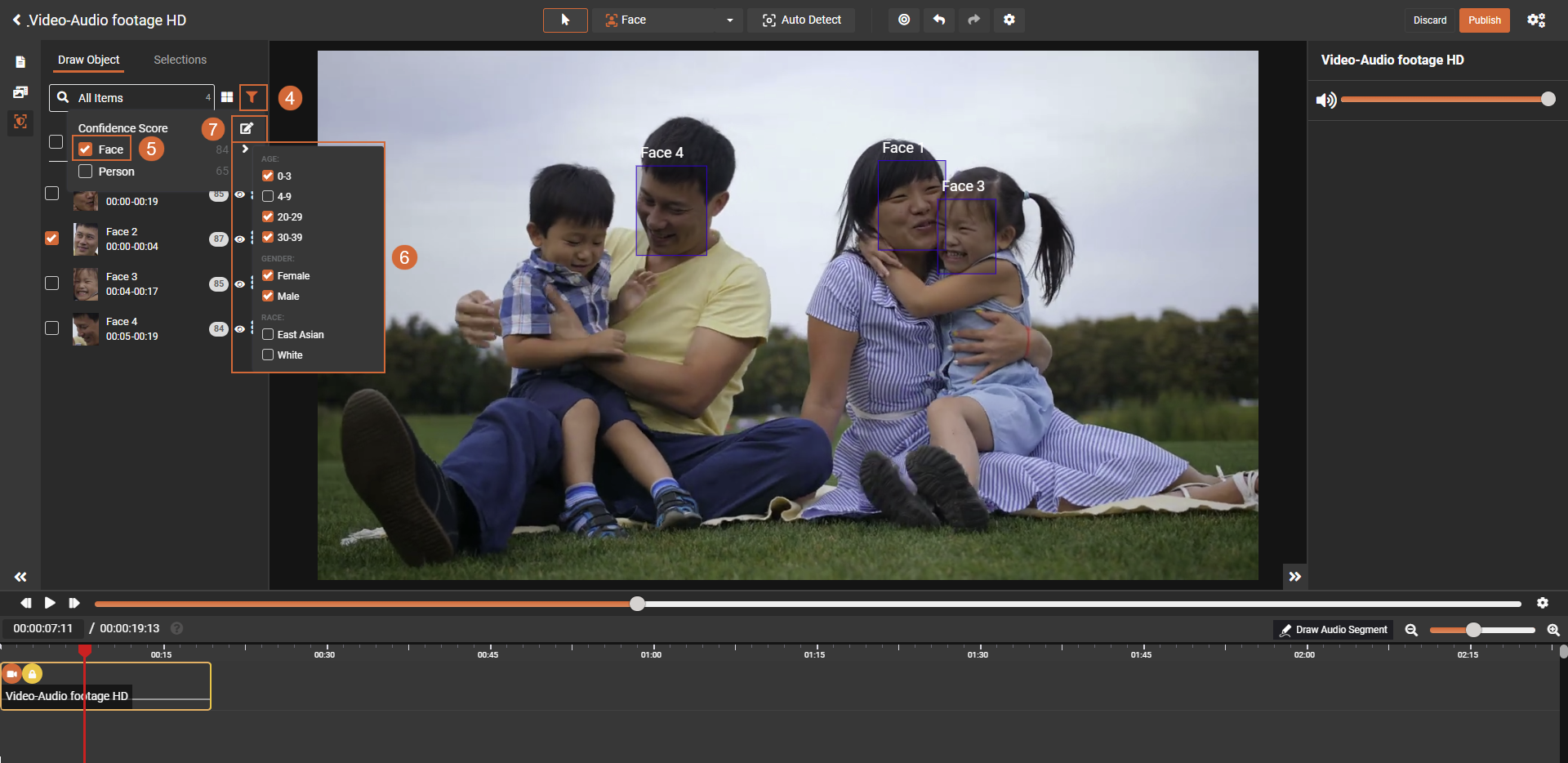Uncheck the Face filter checkbox

coord(86,149)
